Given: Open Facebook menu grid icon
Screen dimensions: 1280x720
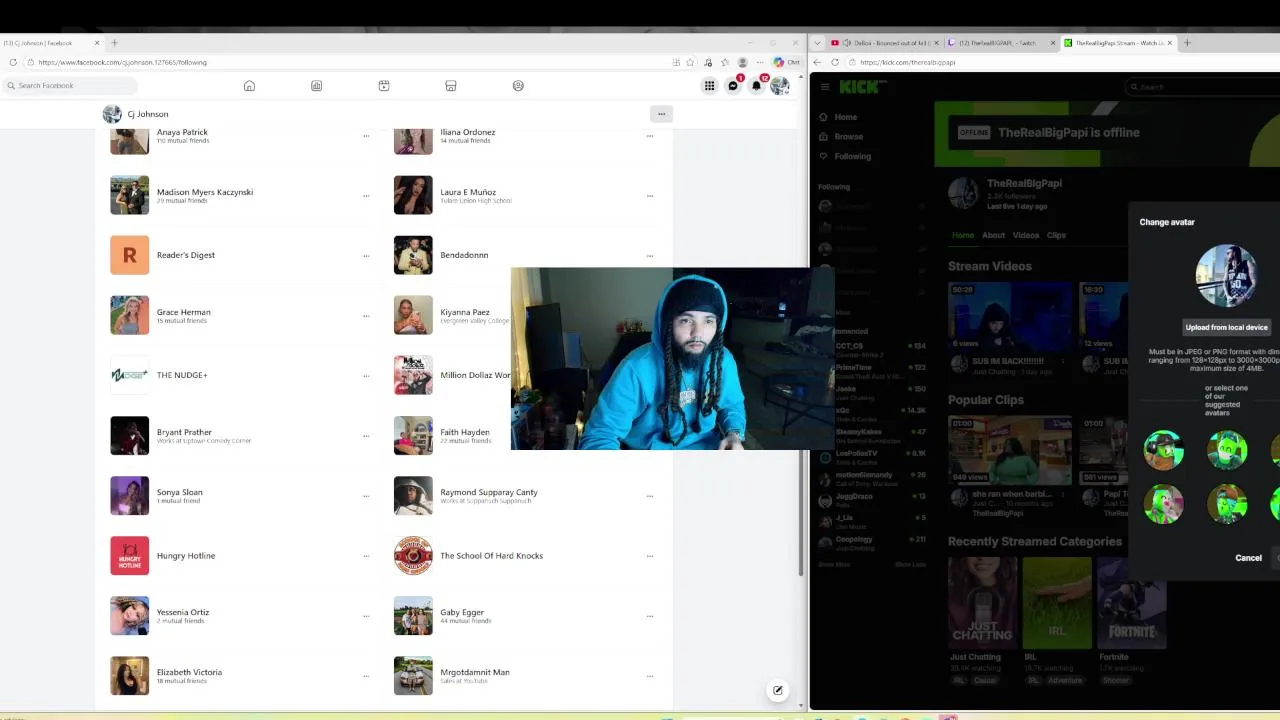Looking at the screenshot, I should [x=709, y=86].
